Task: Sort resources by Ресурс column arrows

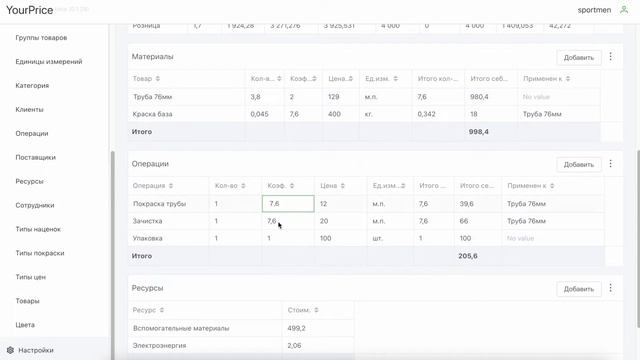Action: pyautogui.click(x=162, y=310)
